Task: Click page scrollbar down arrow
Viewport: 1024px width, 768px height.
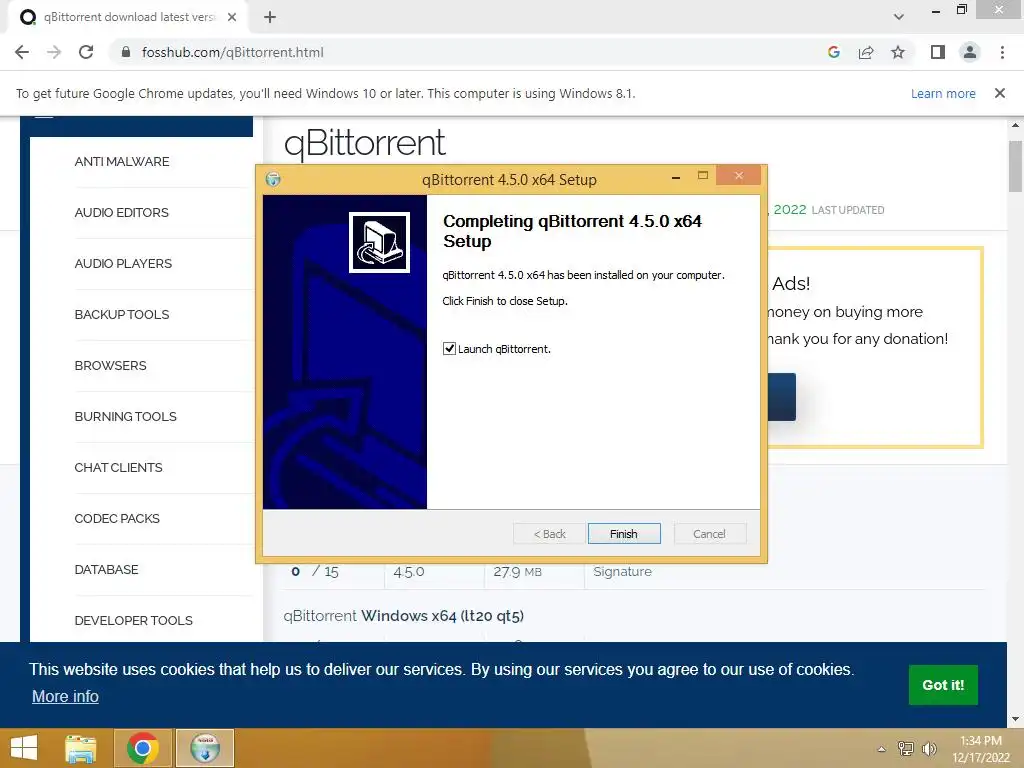Action: tap(1015, 719)
